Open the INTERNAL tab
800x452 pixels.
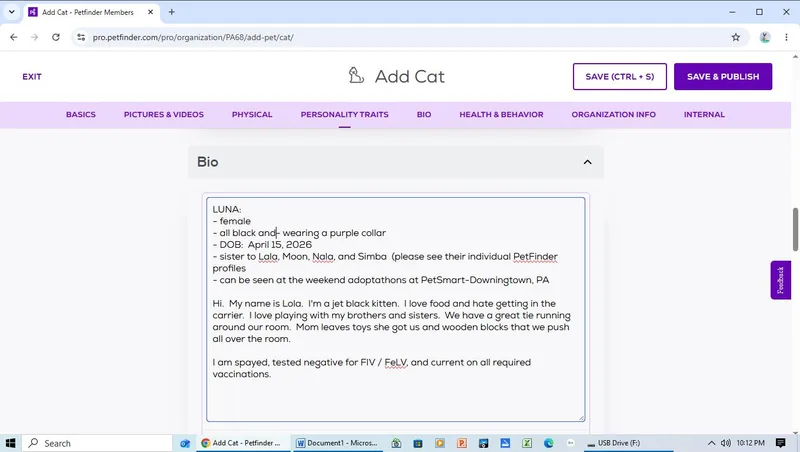click(704, 115)
